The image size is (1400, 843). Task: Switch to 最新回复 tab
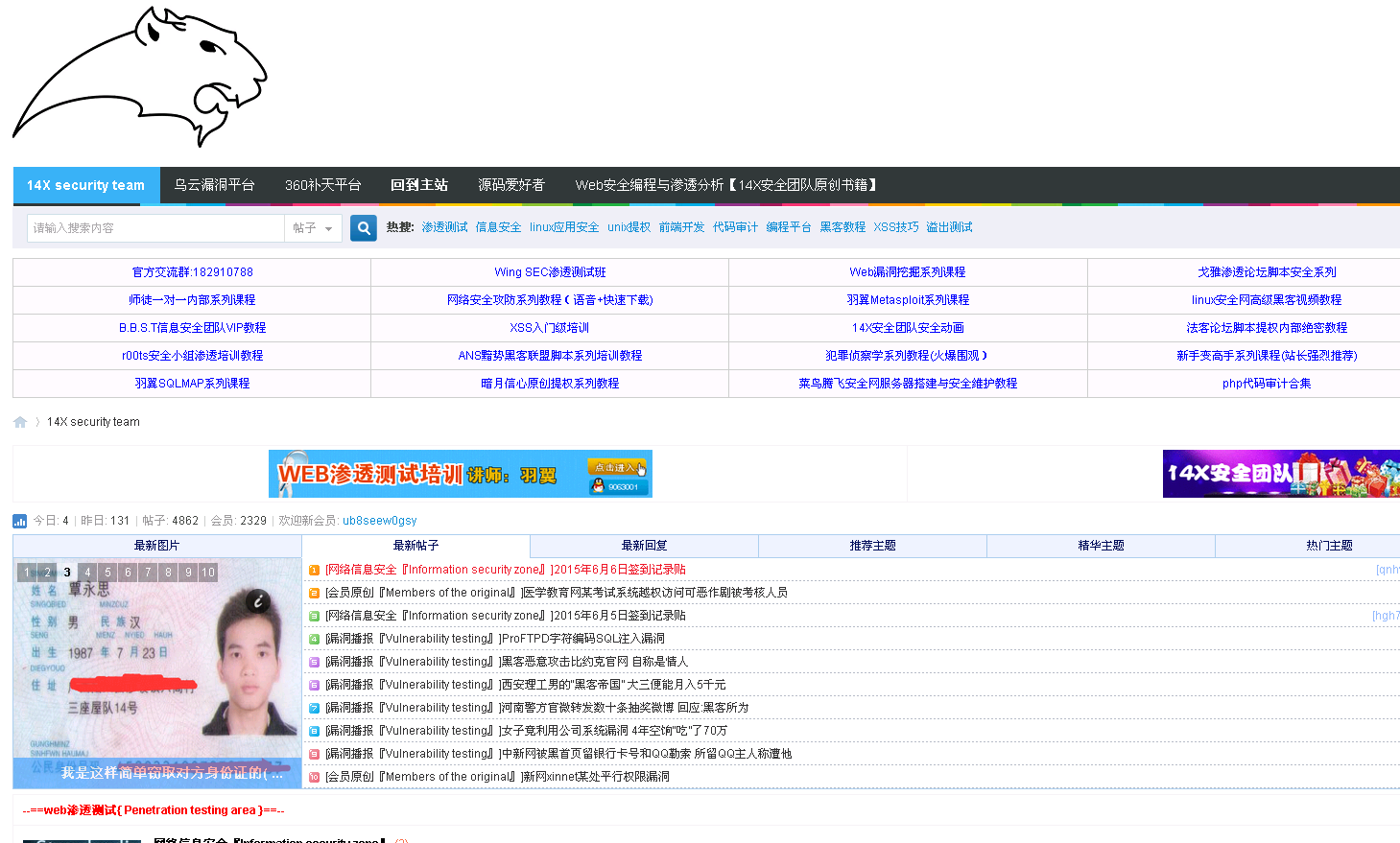point(644,546)
